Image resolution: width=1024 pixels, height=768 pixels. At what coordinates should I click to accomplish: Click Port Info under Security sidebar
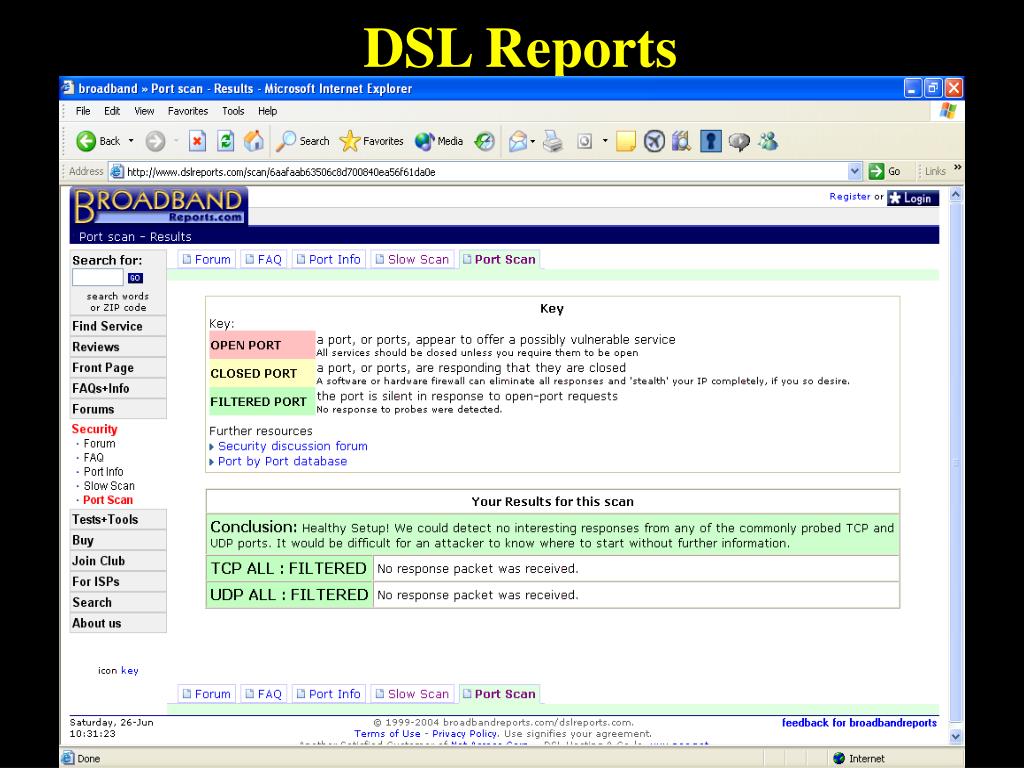tap(103, 472)
